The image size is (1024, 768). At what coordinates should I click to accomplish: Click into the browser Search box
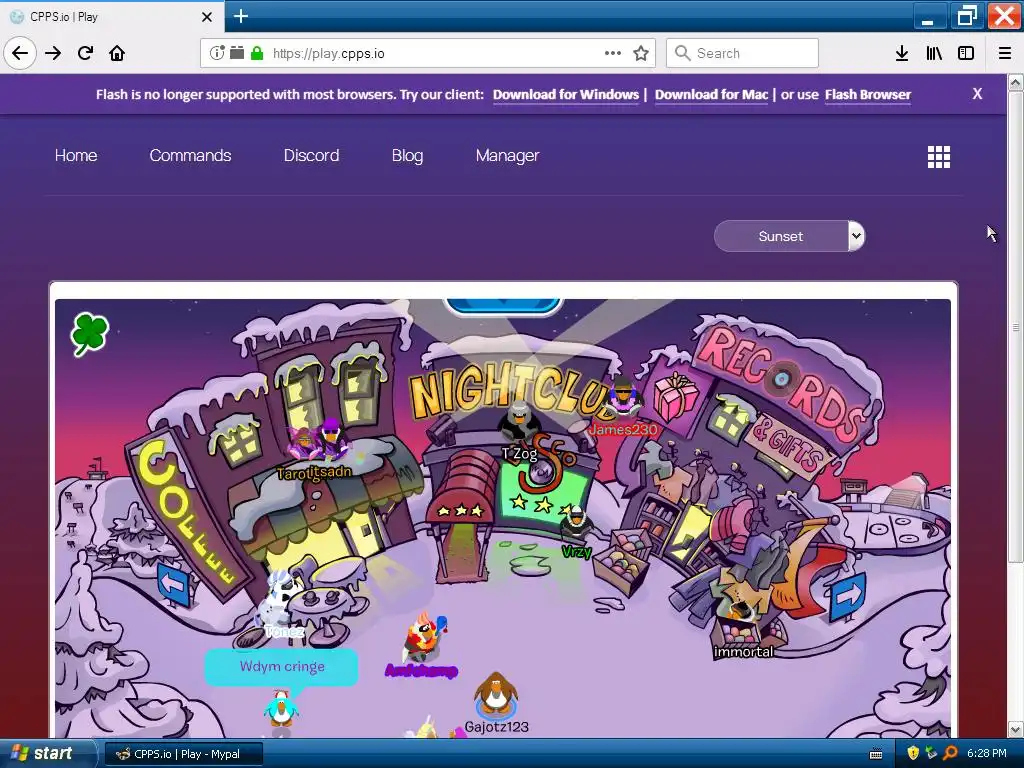tap(742, 53)
